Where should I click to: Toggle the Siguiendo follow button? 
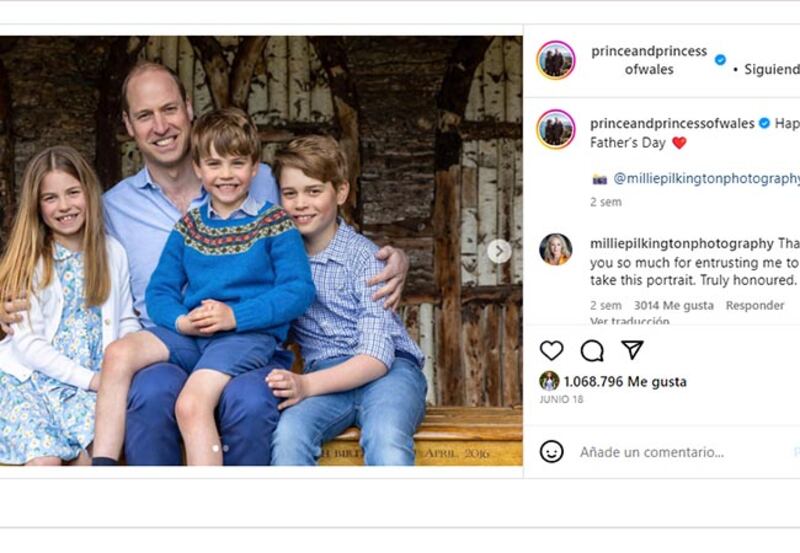pos(771,70)
